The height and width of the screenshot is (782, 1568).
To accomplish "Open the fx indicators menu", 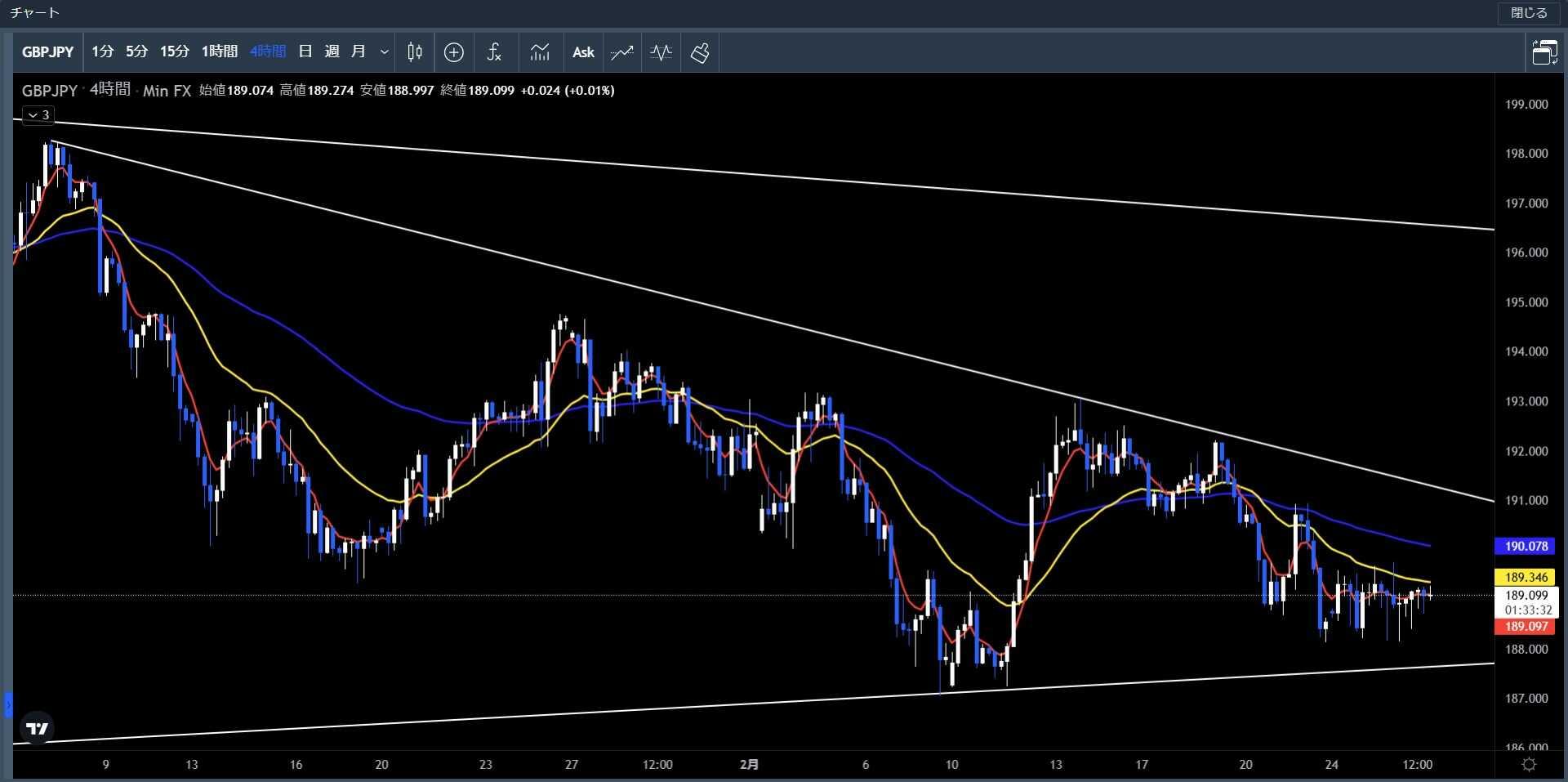I will tap(494, 52).
